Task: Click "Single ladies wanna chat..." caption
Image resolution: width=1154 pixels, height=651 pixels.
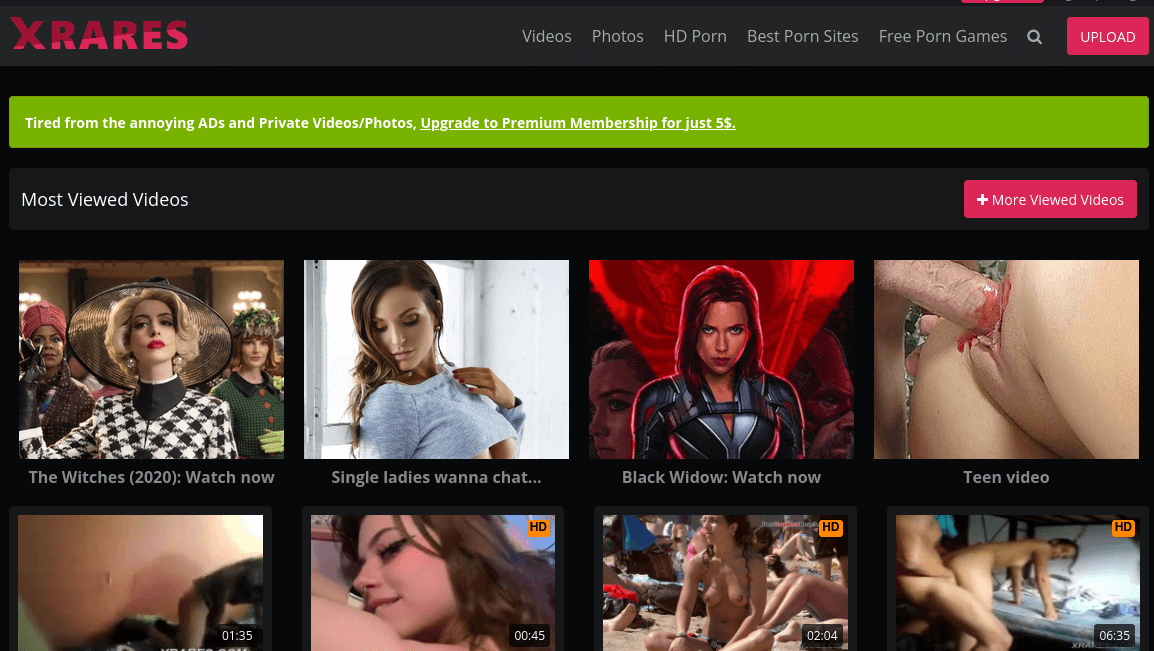Action: (x=436, y=477)
